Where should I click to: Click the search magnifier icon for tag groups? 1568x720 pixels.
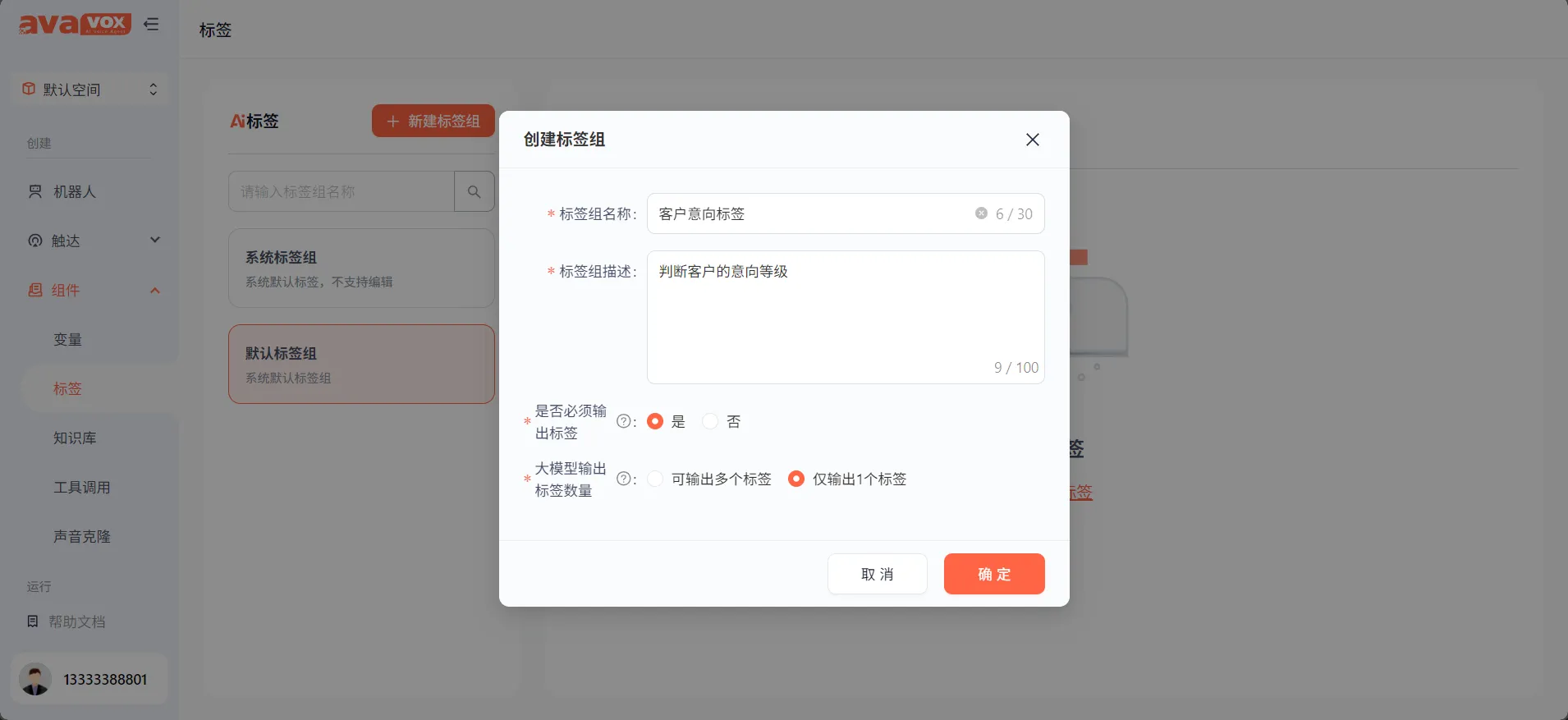[x=474, y=191]
